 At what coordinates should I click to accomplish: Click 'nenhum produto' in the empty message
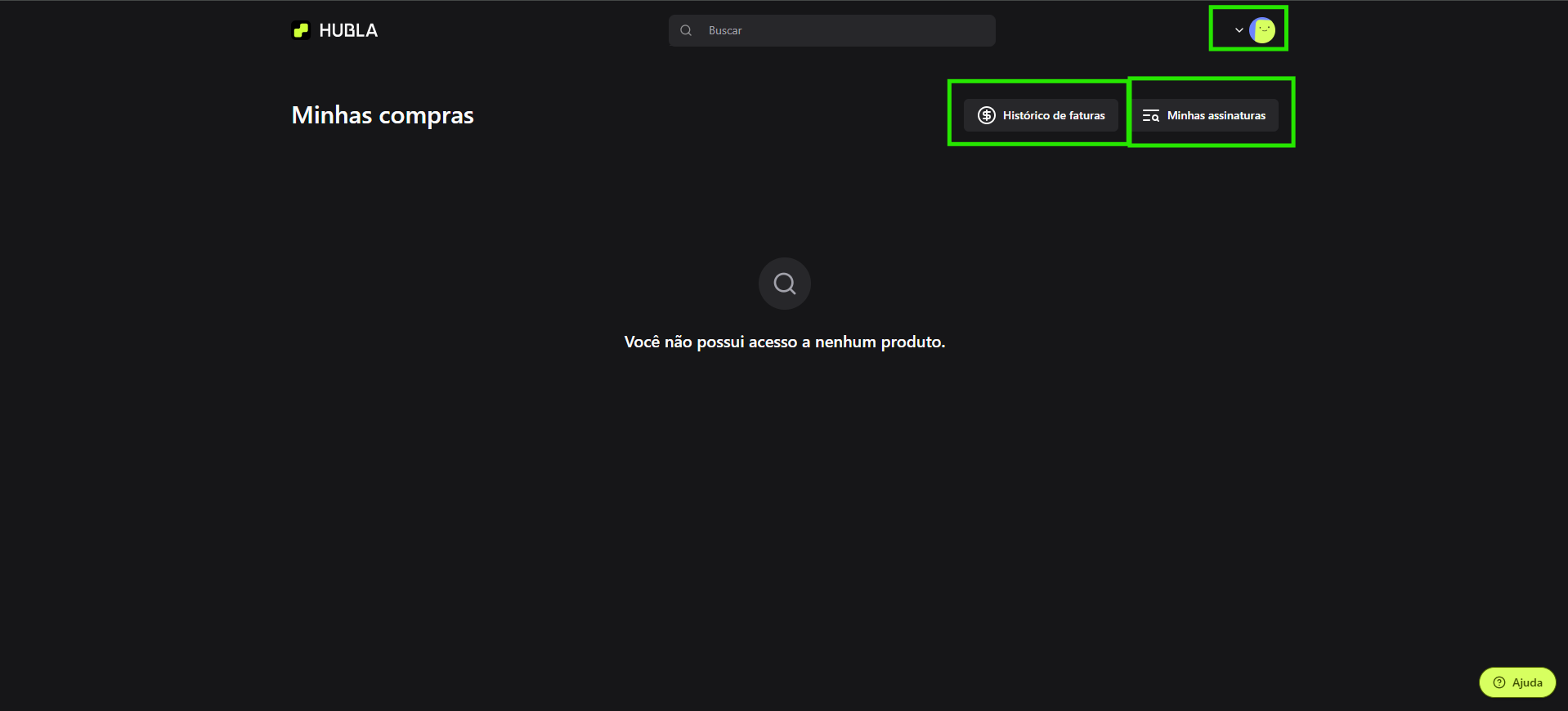[880, 342]
